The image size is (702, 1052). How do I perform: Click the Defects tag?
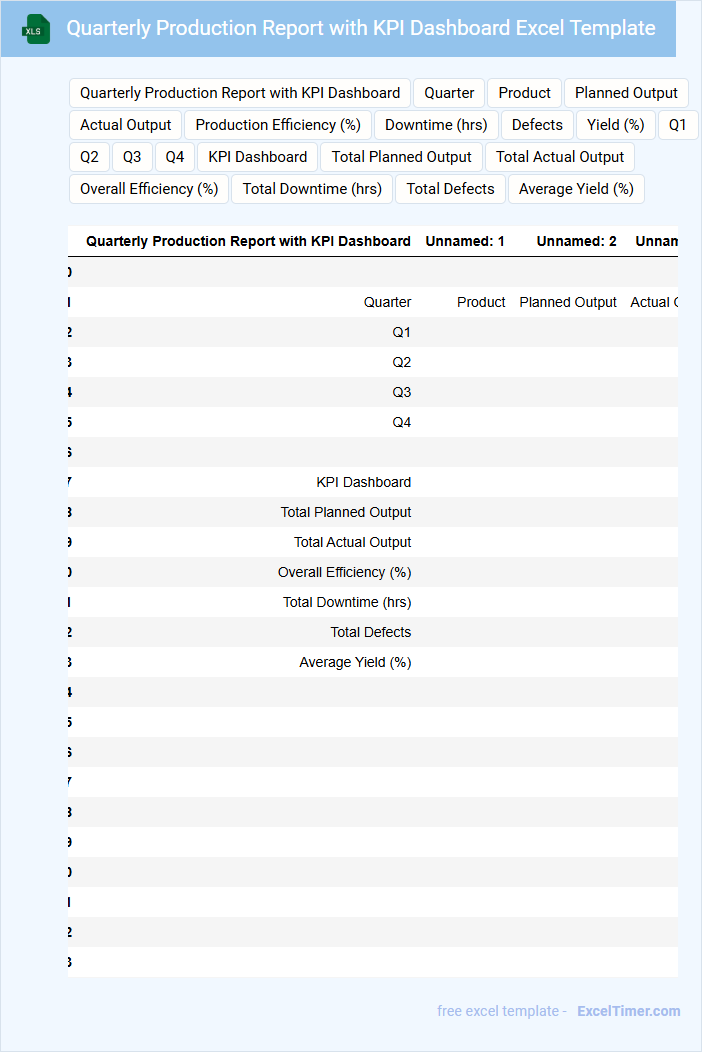[537, 125]
